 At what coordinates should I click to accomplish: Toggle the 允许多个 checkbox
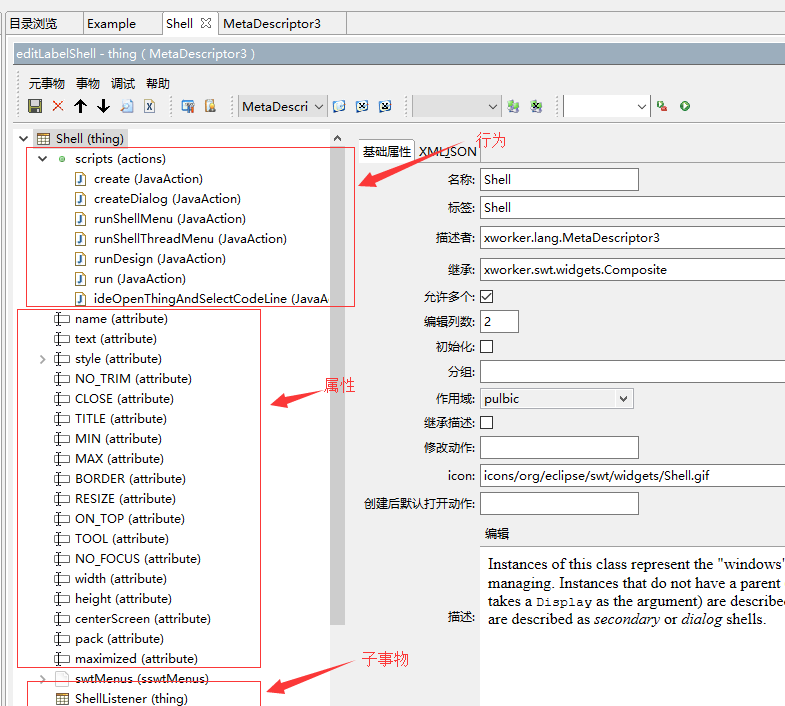pyautogui.click(x=487, y=296)
